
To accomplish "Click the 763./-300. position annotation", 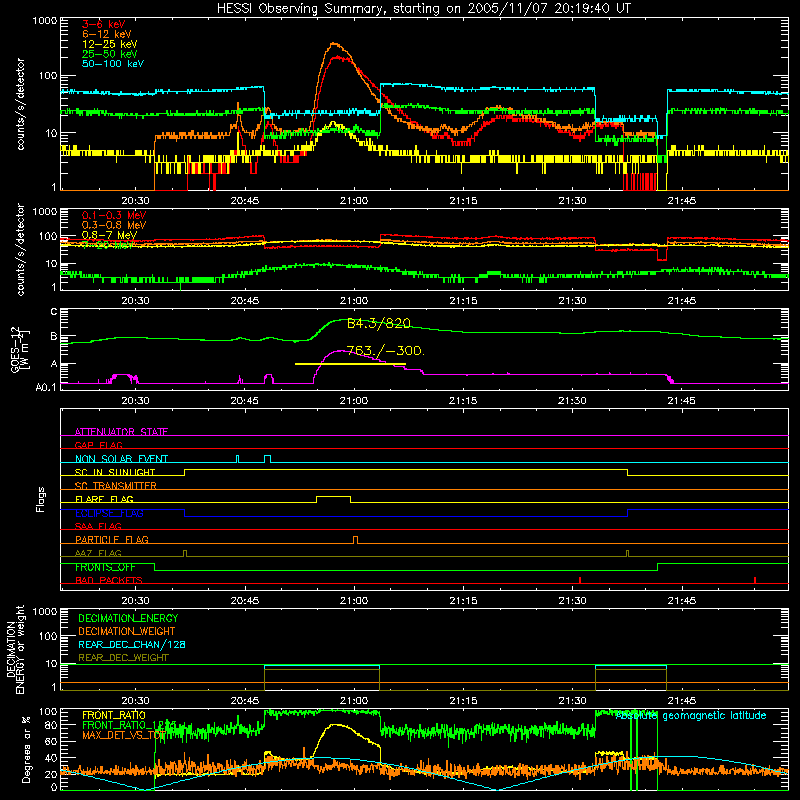I will coord(385,350).
